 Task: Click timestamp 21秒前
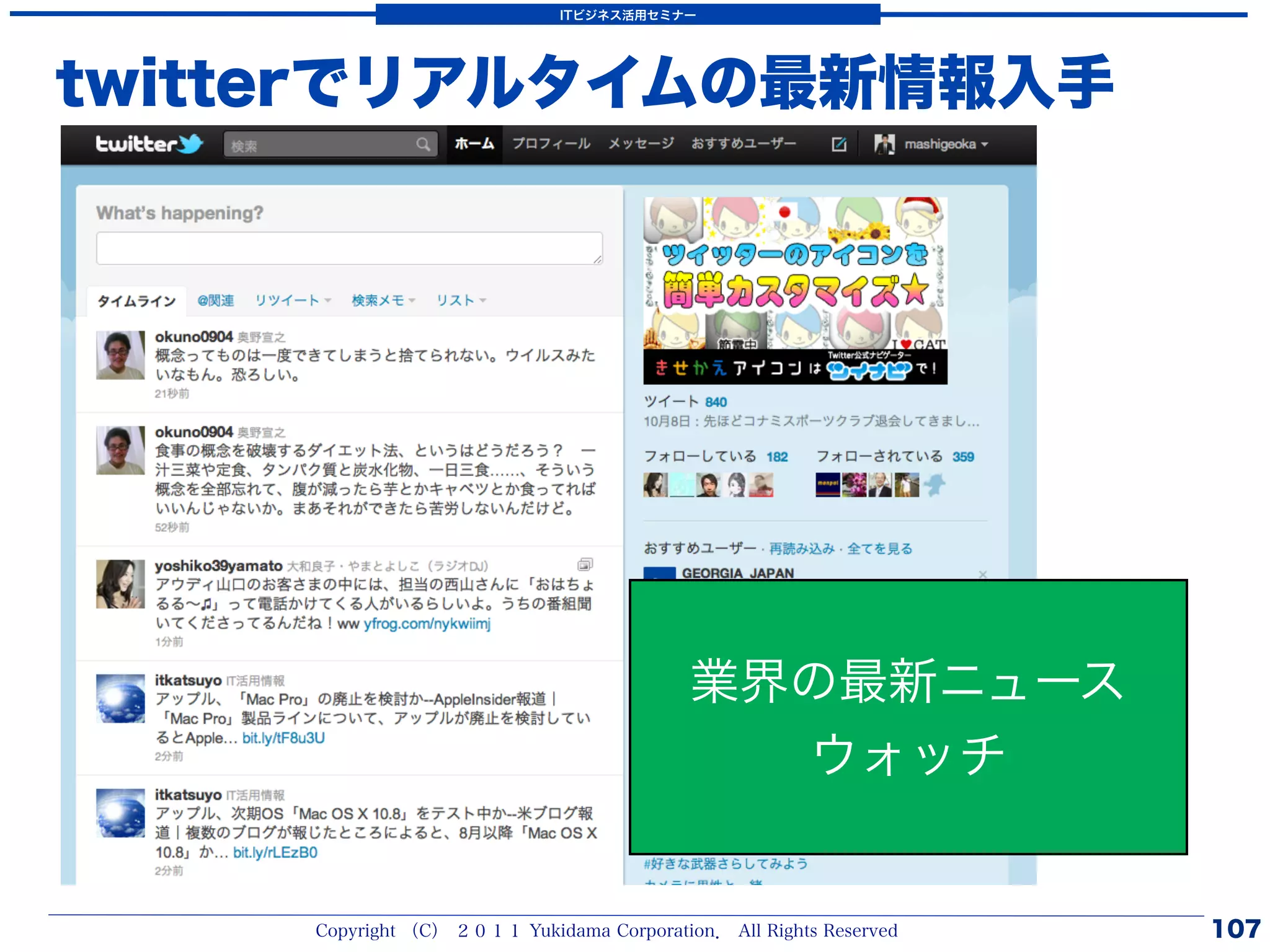tap(172, 394)
